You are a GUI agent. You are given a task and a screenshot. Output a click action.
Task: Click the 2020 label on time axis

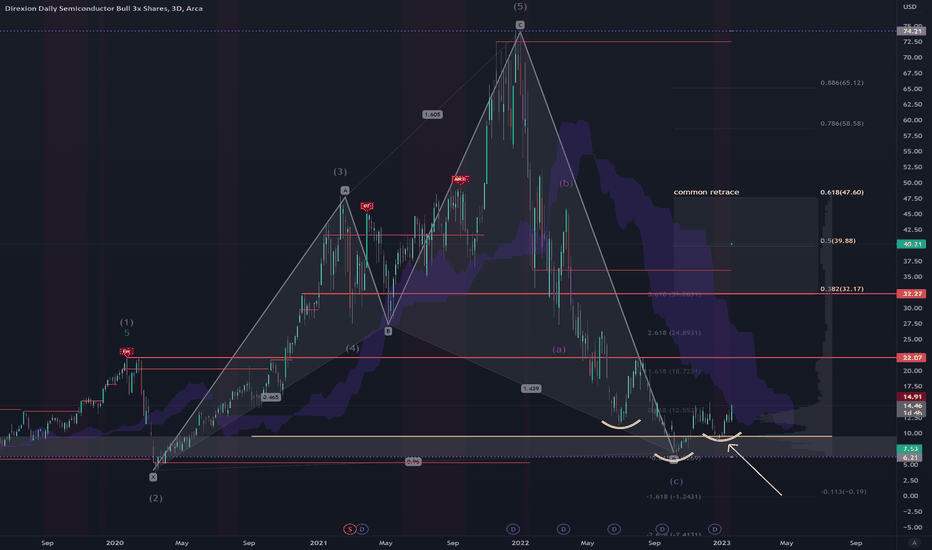(114, 543)
